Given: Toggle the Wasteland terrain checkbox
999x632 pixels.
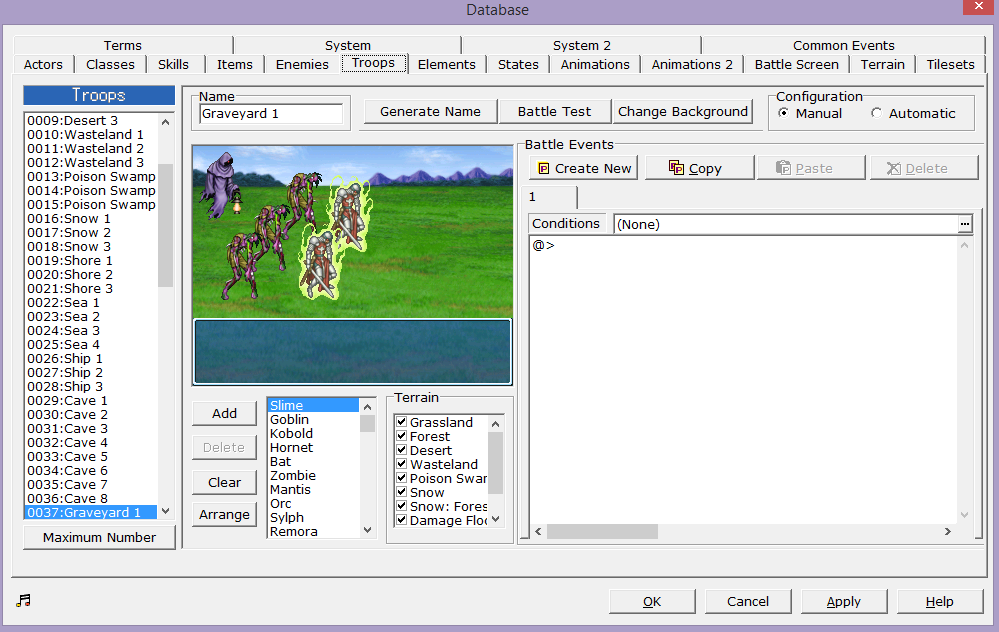Looking at the screenshot, I should (401, 464).
